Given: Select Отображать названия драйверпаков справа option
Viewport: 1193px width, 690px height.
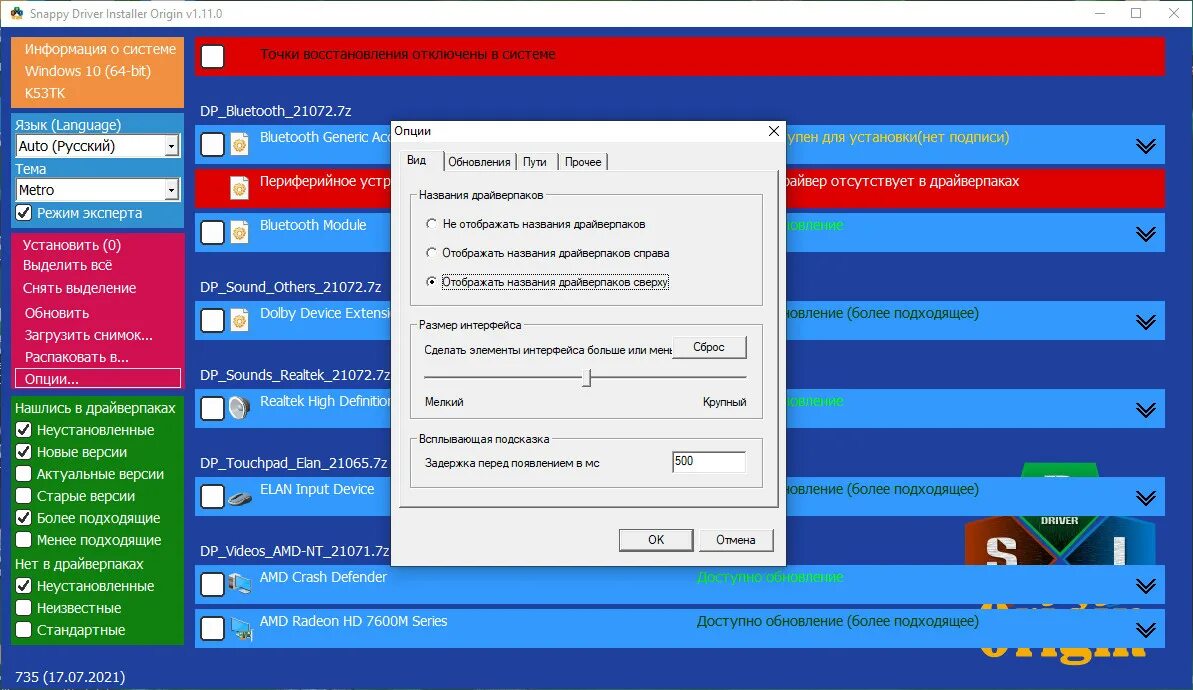Looking at the screenshot, I should point(431,253).
